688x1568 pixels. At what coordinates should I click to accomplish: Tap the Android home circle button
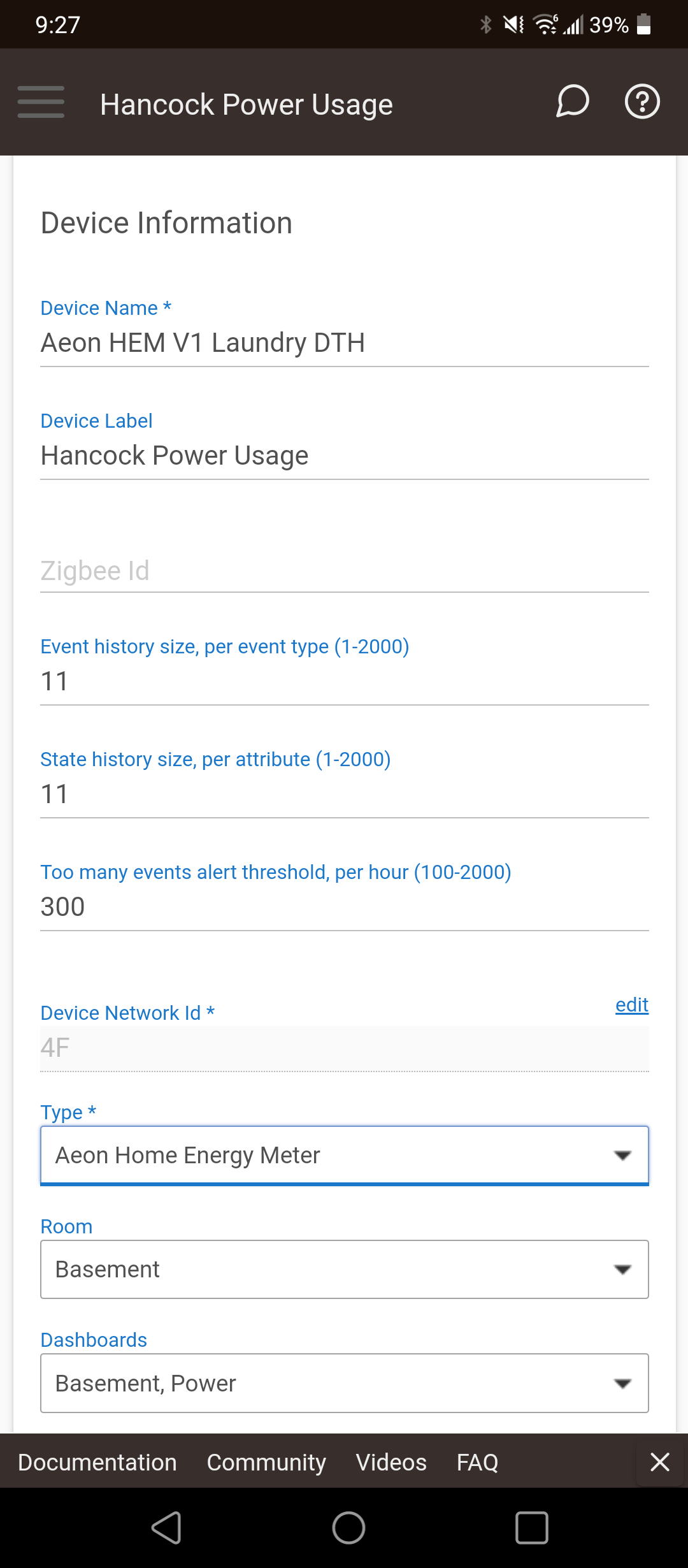(348, 1528)
